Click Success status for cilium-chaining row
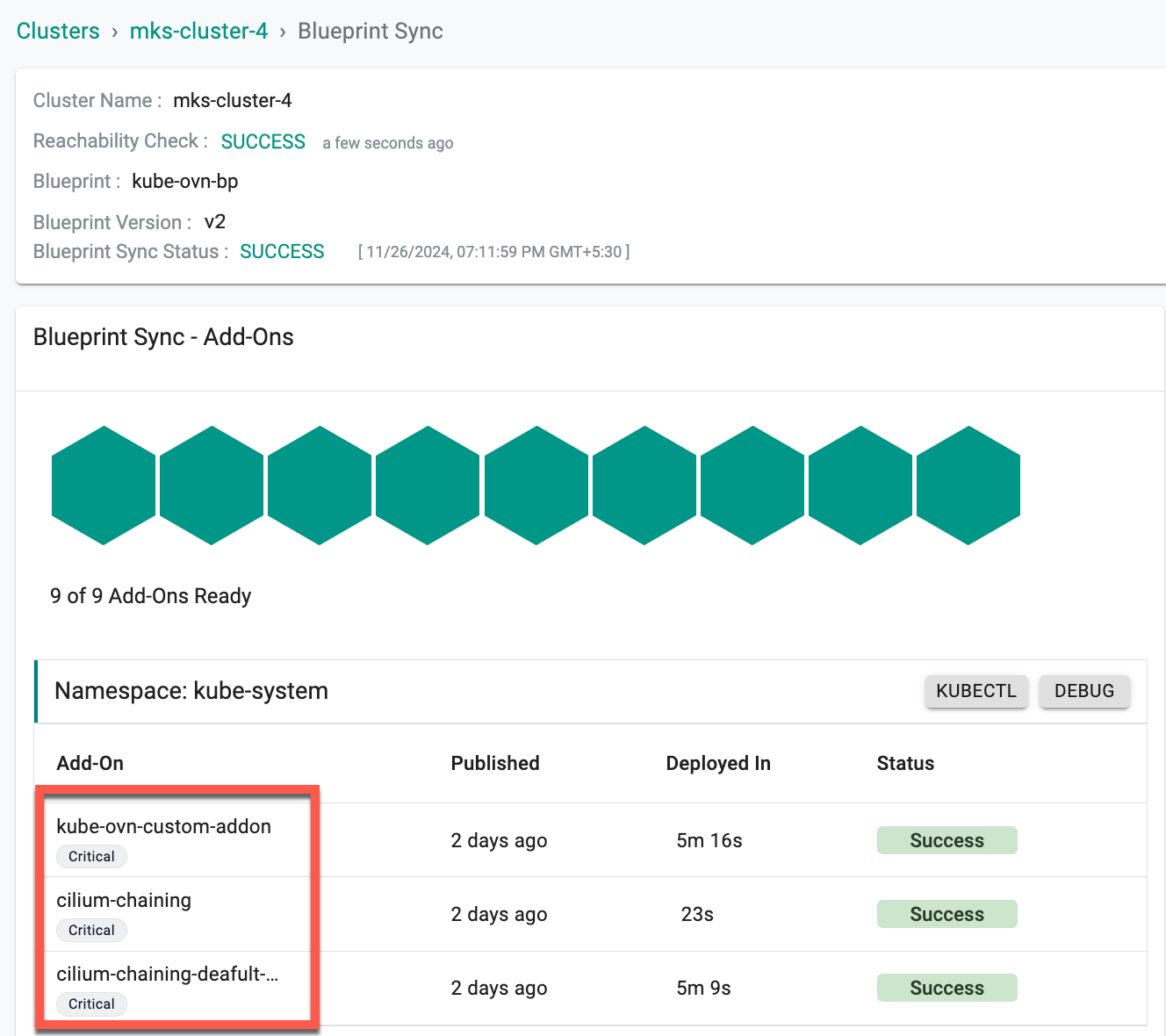1166x1036 pixels. tap(946, 914)
